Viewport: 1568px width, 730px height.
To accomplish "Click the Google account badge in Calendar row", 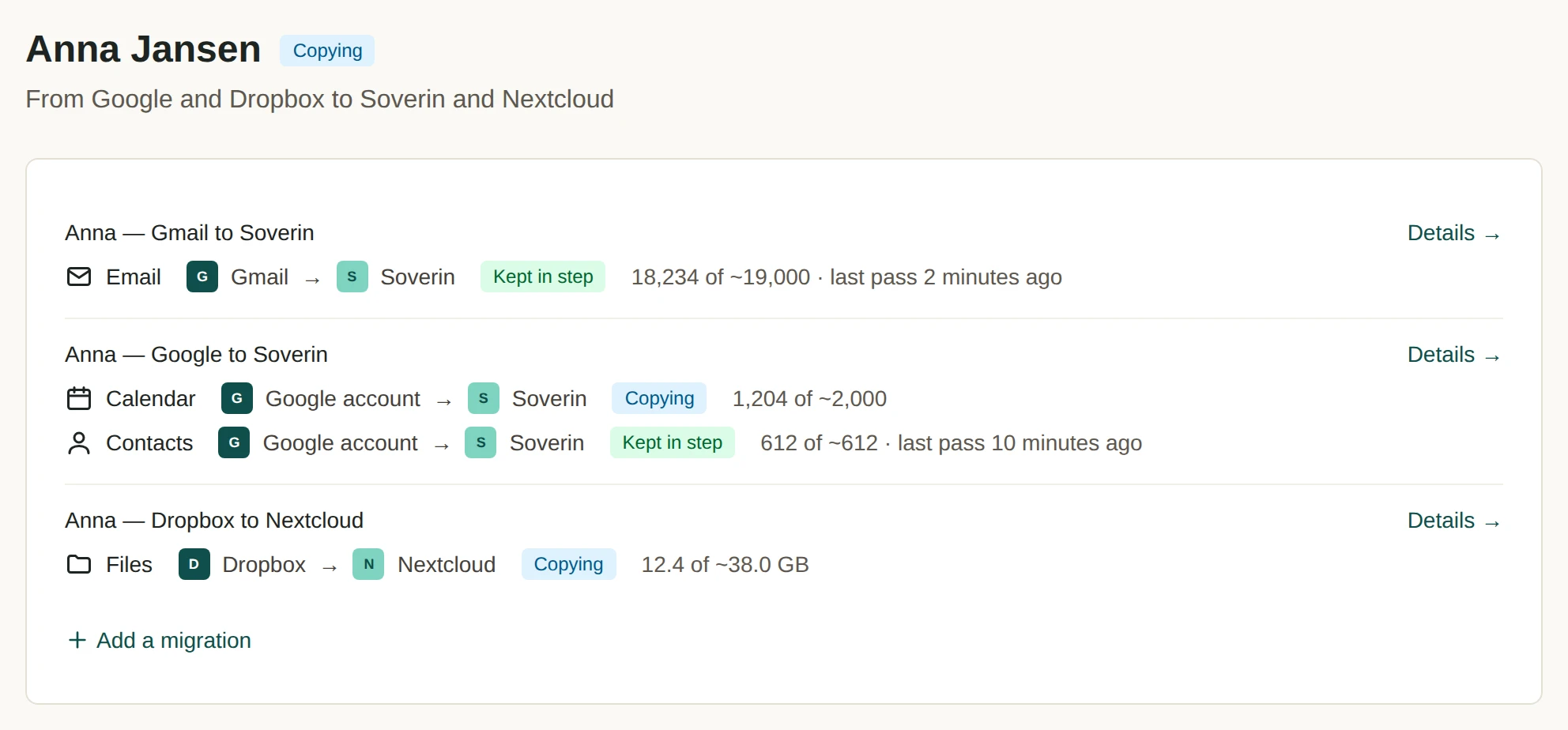I will coord(237,398).
